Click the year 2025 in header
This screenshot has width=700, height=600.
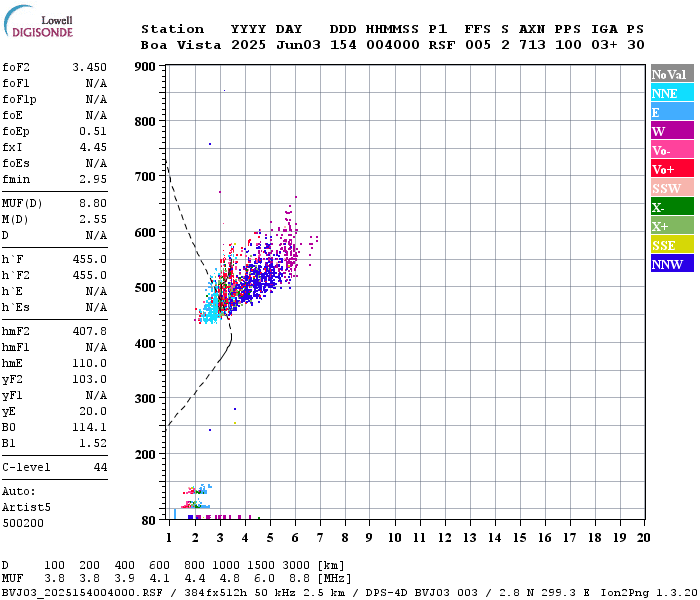point(248,45)
